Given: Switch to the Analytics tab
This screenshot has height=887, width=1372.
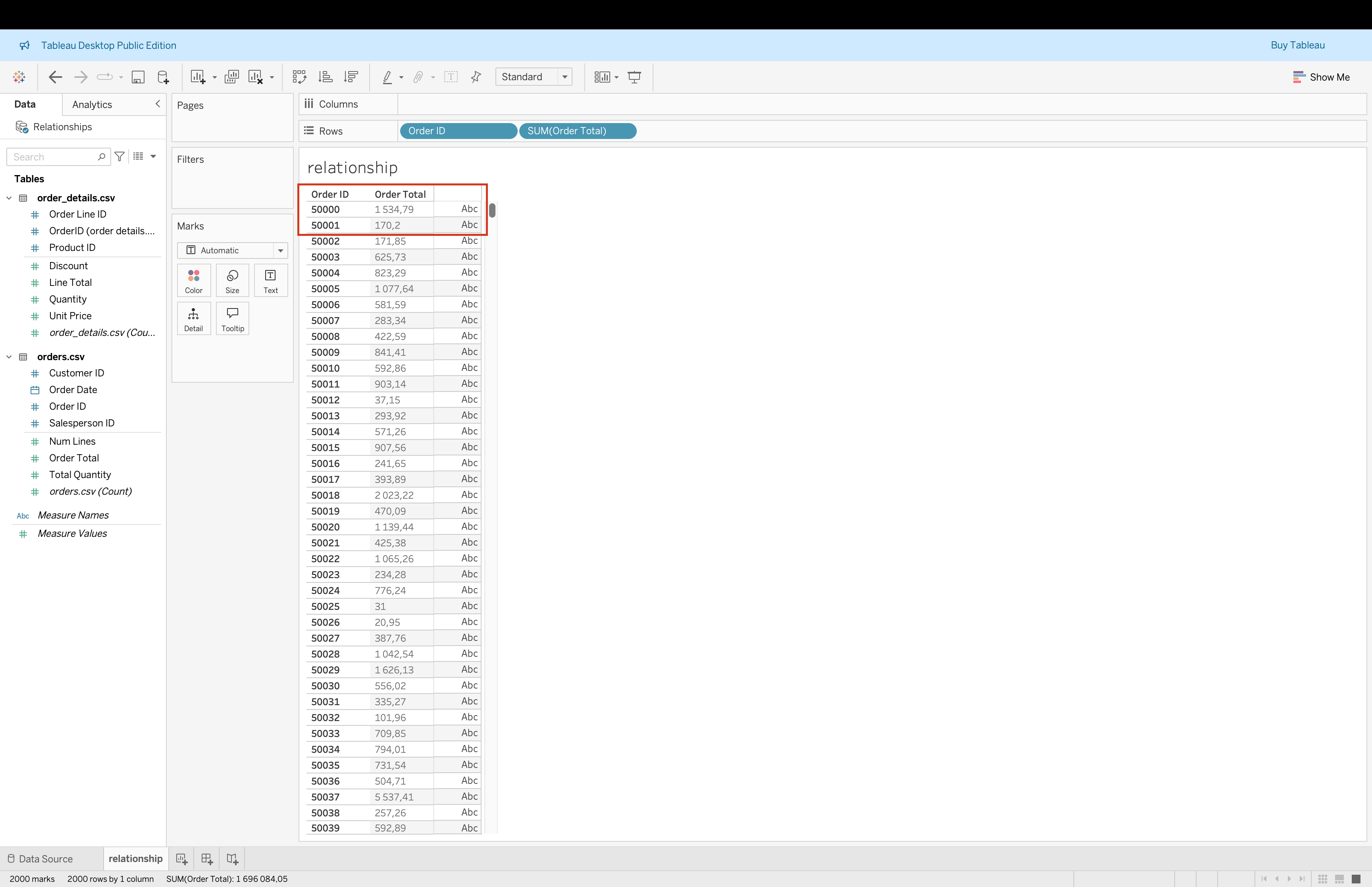Looking at the screenshot, I should [x=92, y=104].
